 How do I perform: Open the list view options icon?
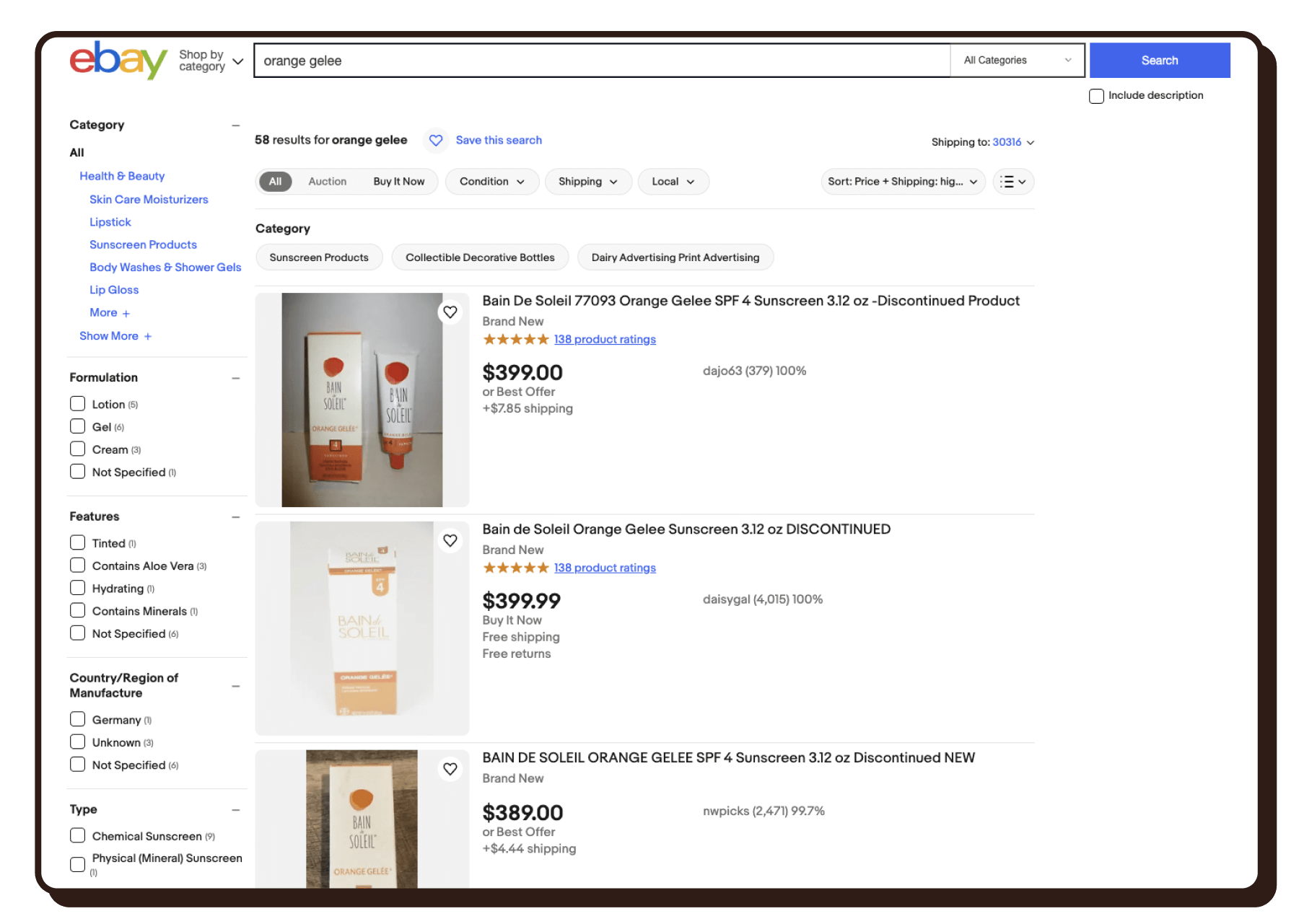click(1013, 182)
